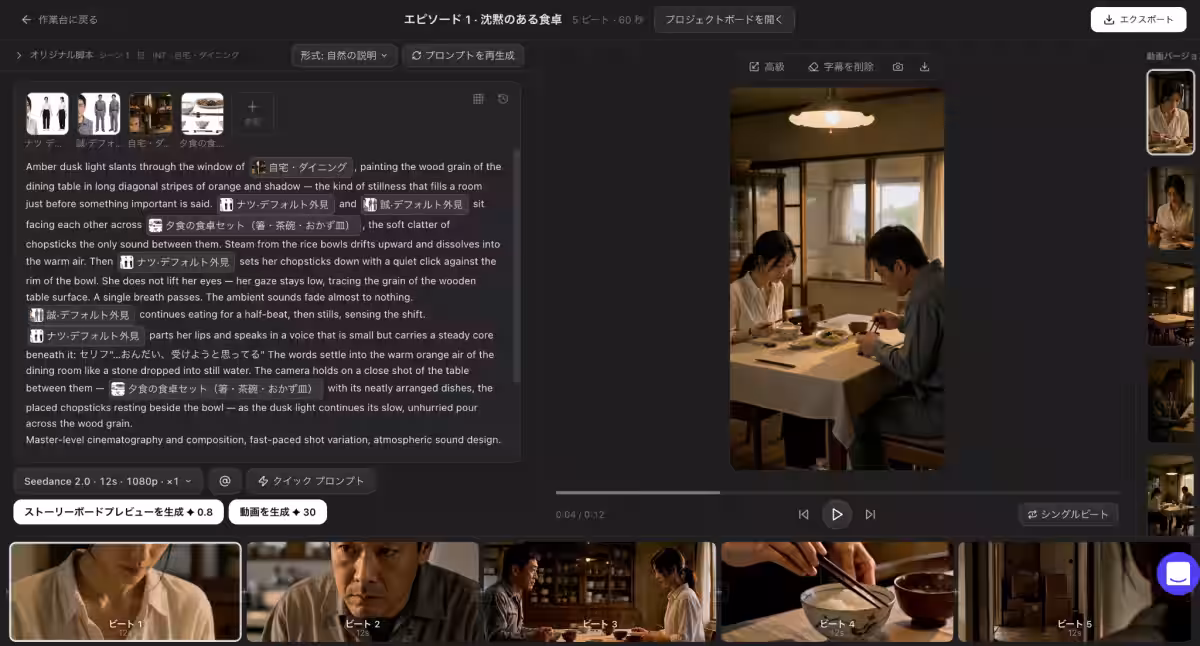Viewport: 1200px width, 646px height.
Task: Download the video with download icon
Action: (924, 67)
